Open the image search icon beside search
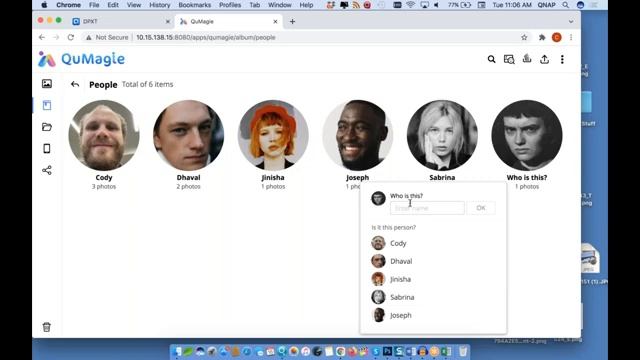This screenshot has height=360, width=640. (x=509, y=60)
